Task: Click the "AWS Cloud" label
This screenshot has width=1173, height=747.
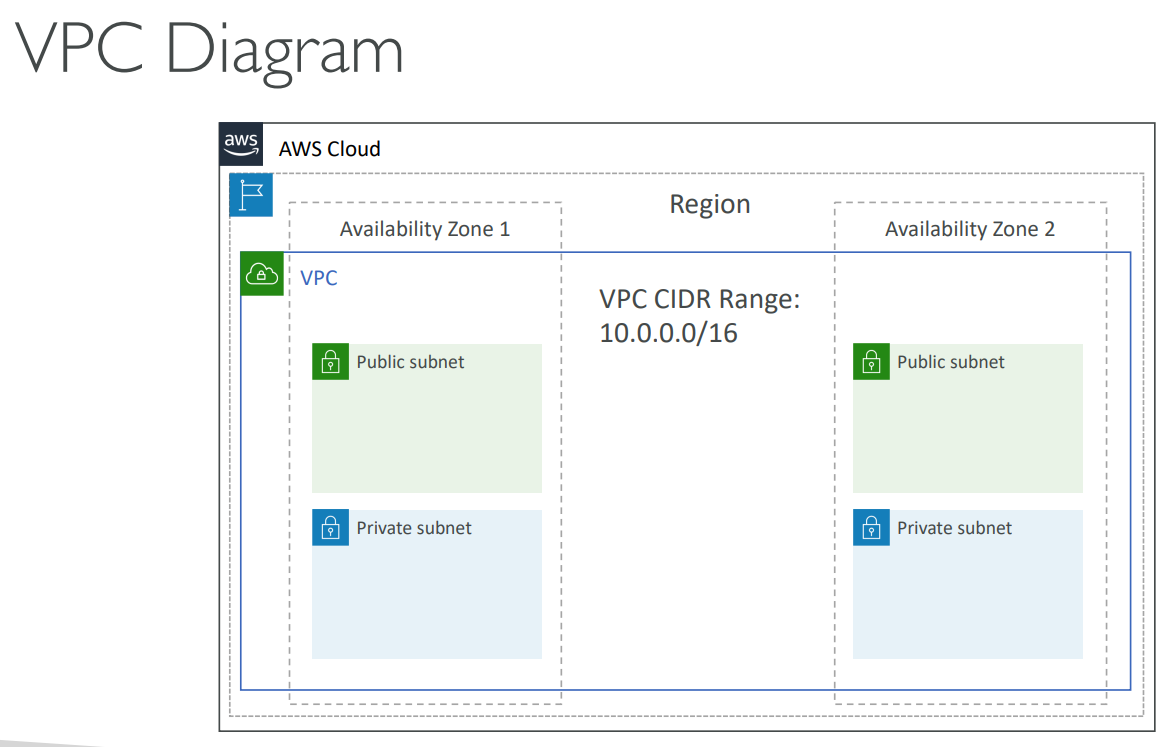Action: coord(329,149)
